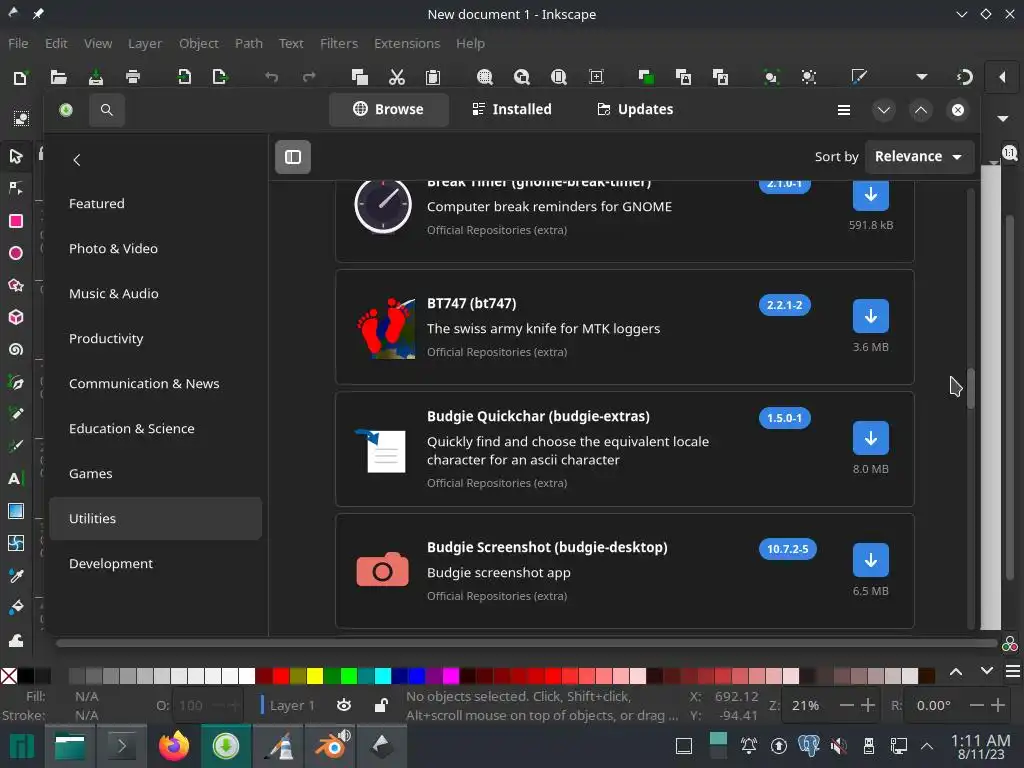Viewport: 1024px width, 768px height.
Task: Select the Browse tab
Action: coord(389,110)
